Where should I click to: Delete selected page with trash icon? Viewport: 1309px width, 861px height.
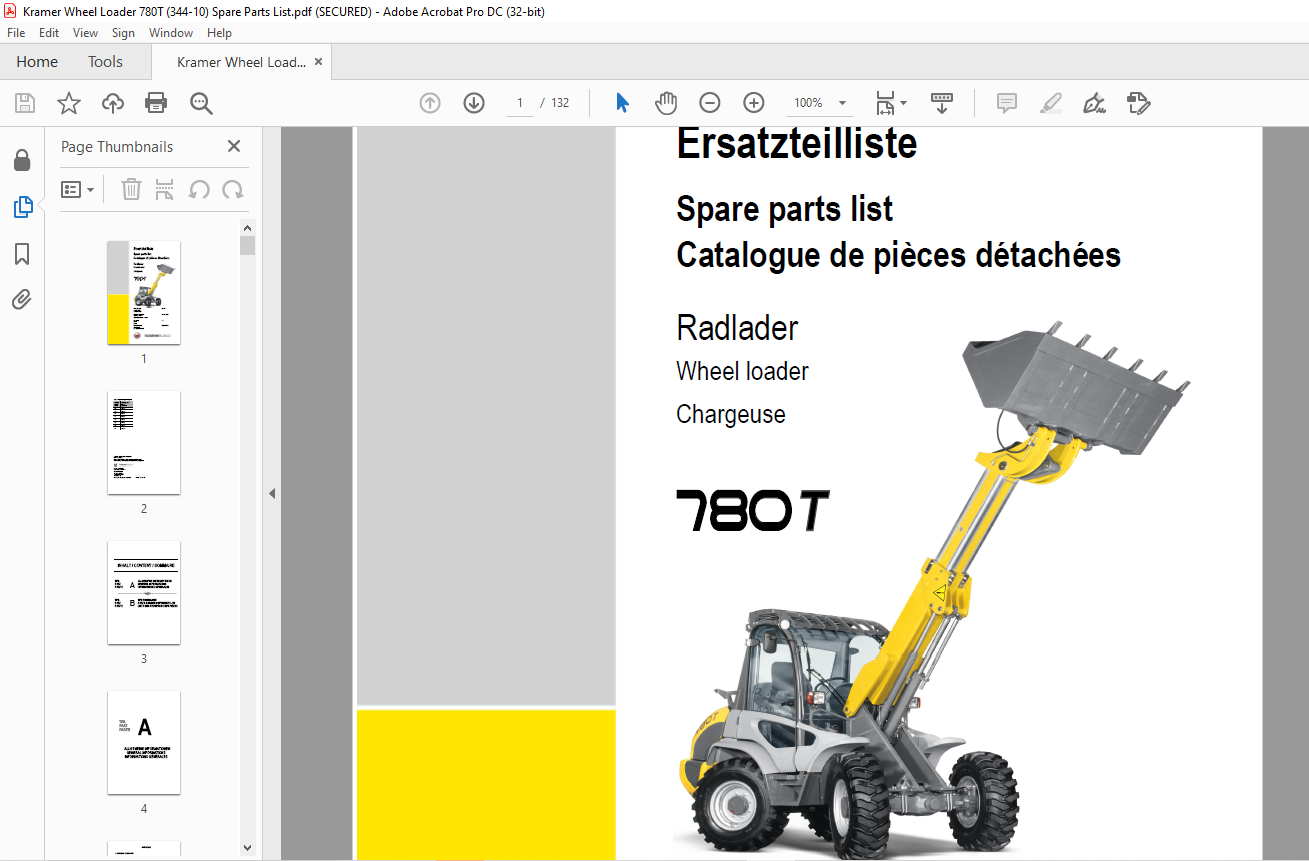pyautogui.click(x=131, y=189)
